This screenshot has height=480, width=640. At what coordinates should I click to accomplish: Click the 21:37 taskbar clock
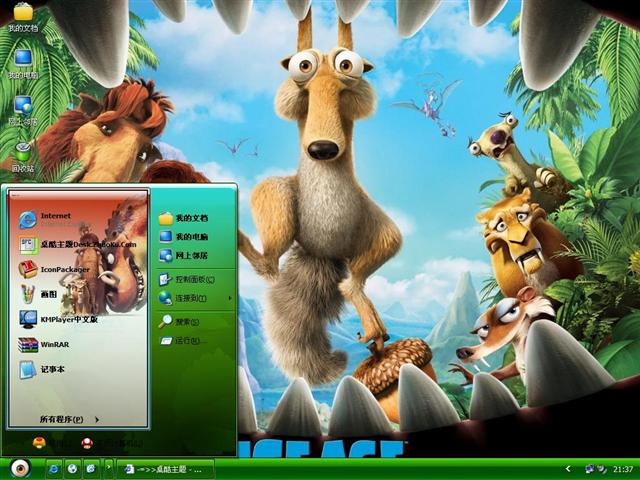pyautogui.click(x=623, y=469)
